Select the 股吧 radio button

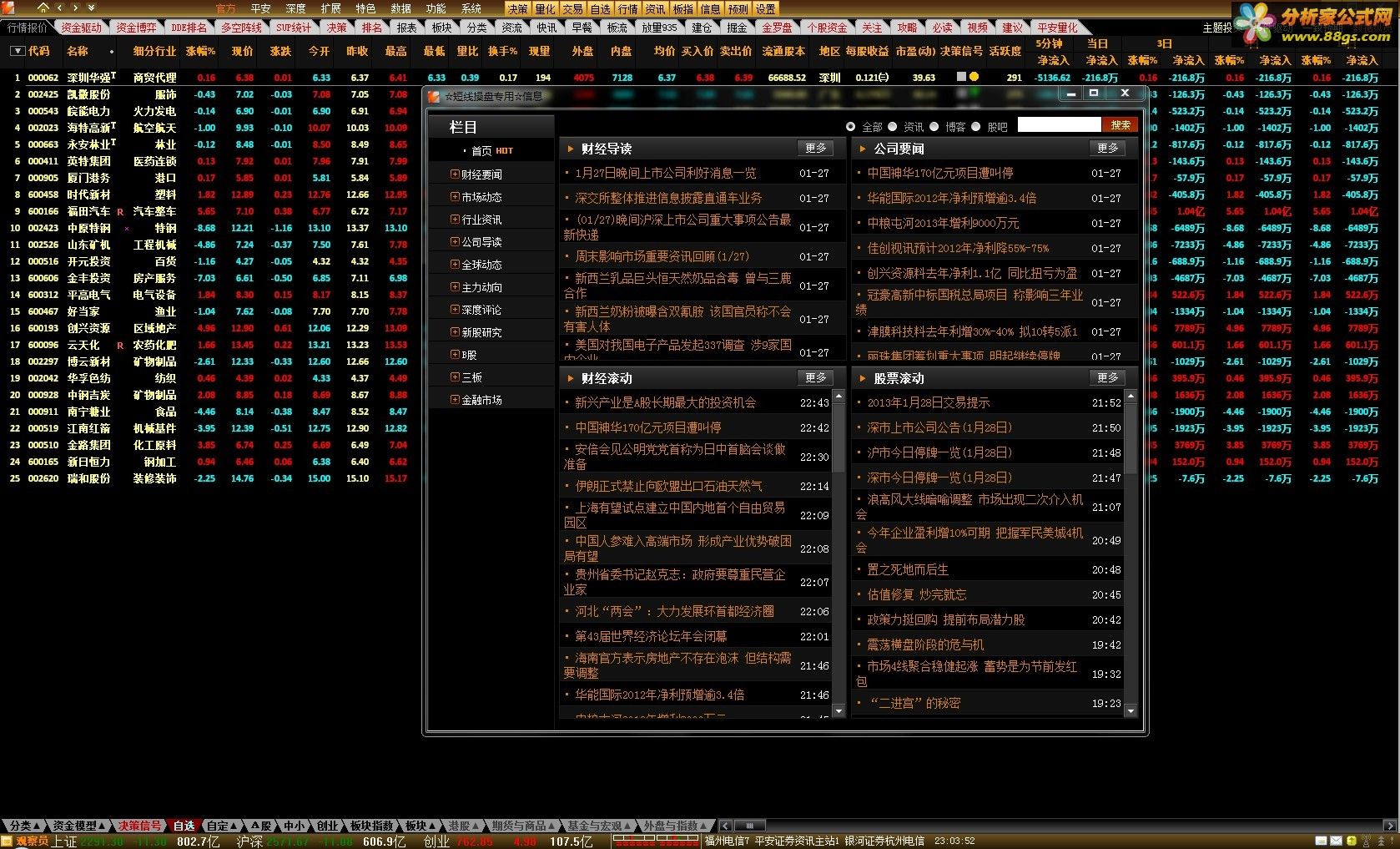coord(975,127)
